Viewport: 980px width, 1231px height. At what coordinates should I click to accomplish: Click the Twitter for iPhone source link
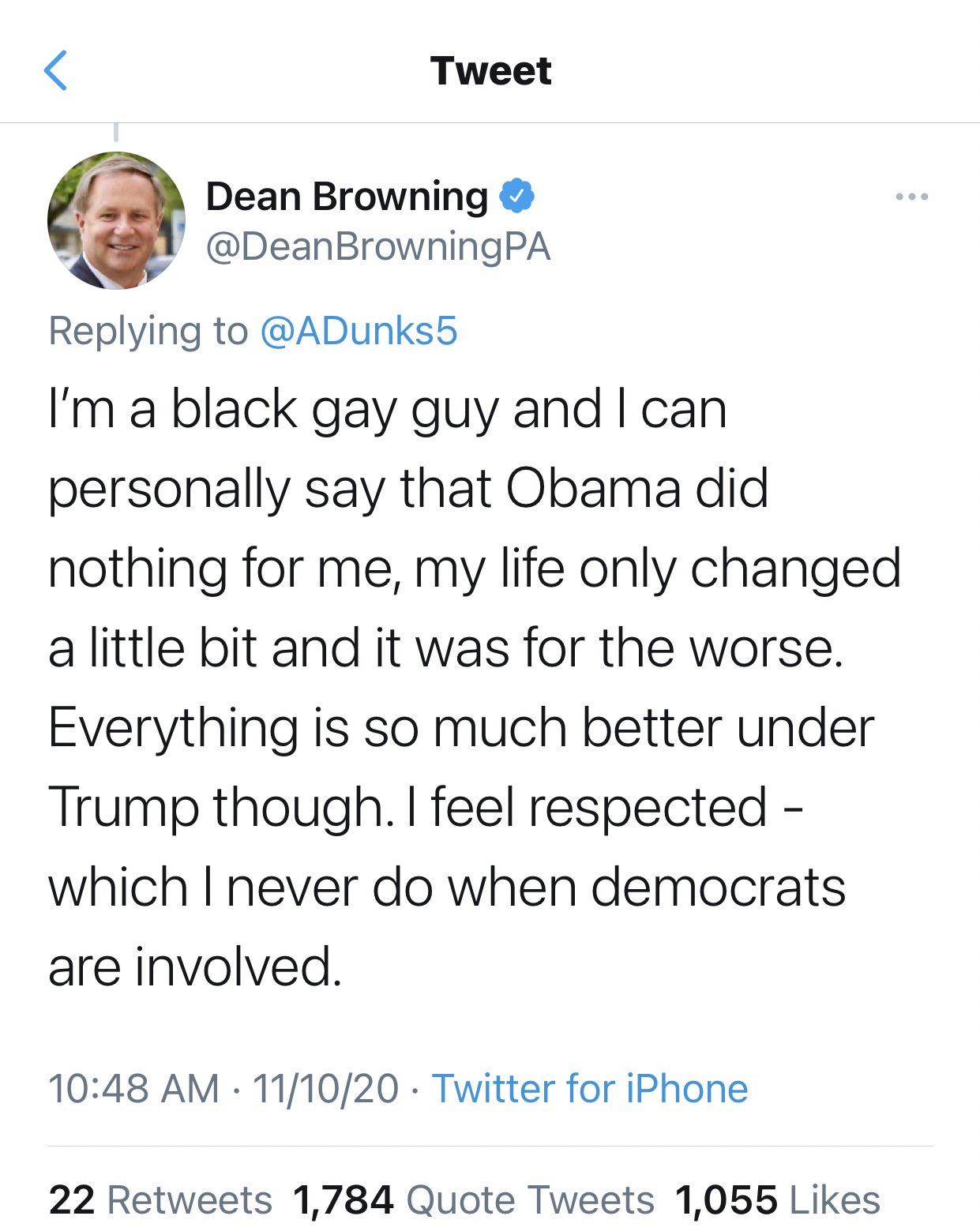coord(589,1088)
